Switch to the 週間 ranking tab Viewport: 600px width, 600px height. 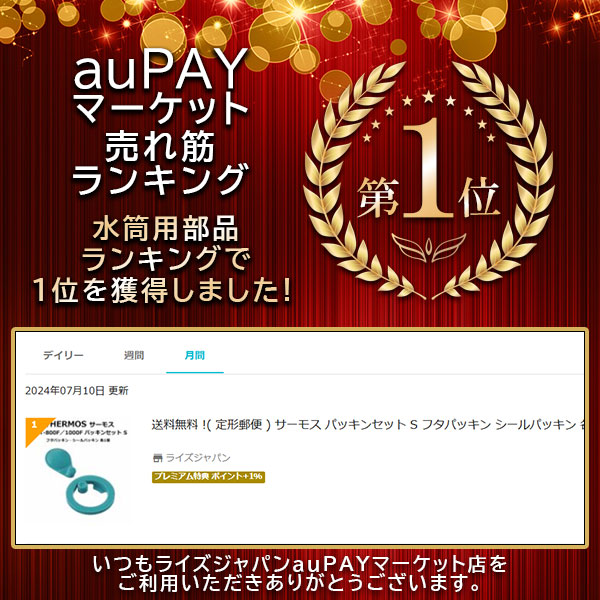134,355
